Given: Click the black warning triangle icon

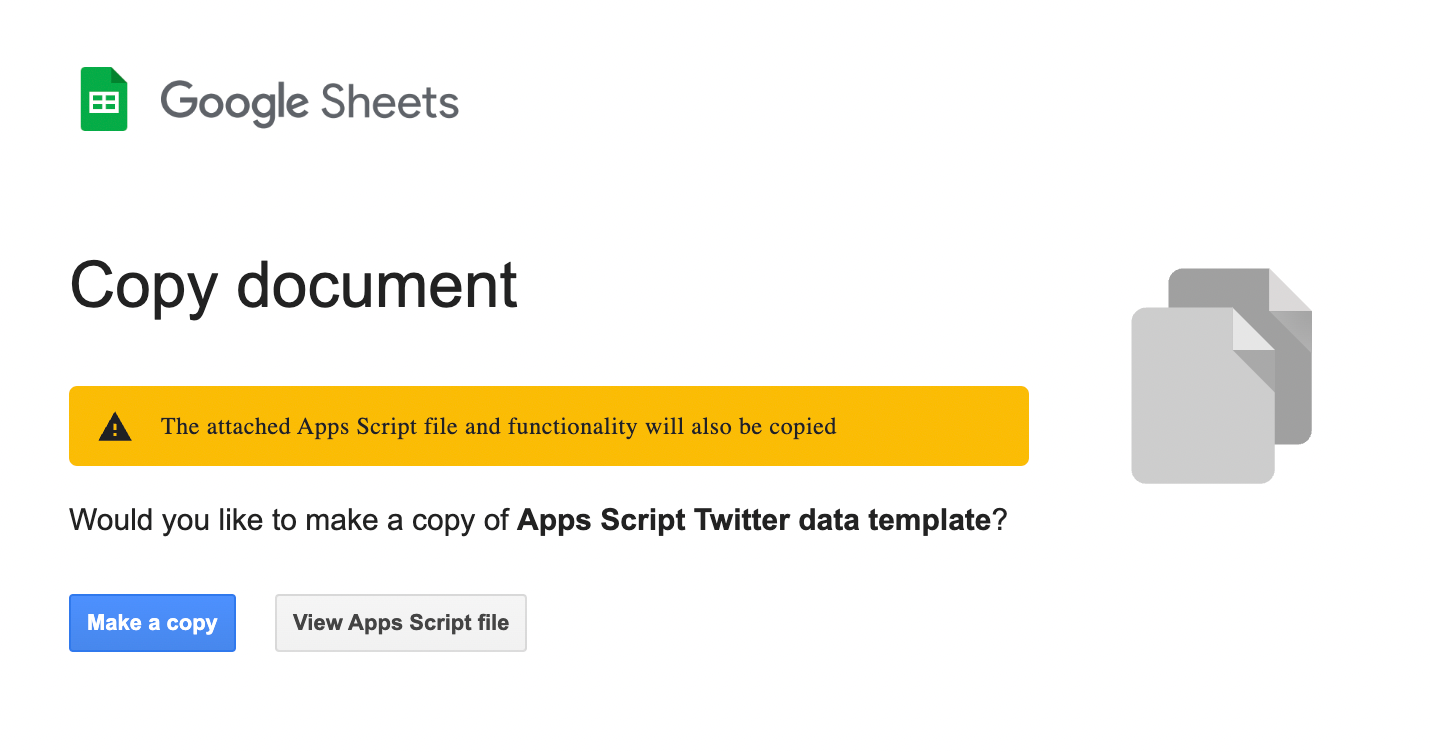Looking at the screenshot, I should pos(116,427).
